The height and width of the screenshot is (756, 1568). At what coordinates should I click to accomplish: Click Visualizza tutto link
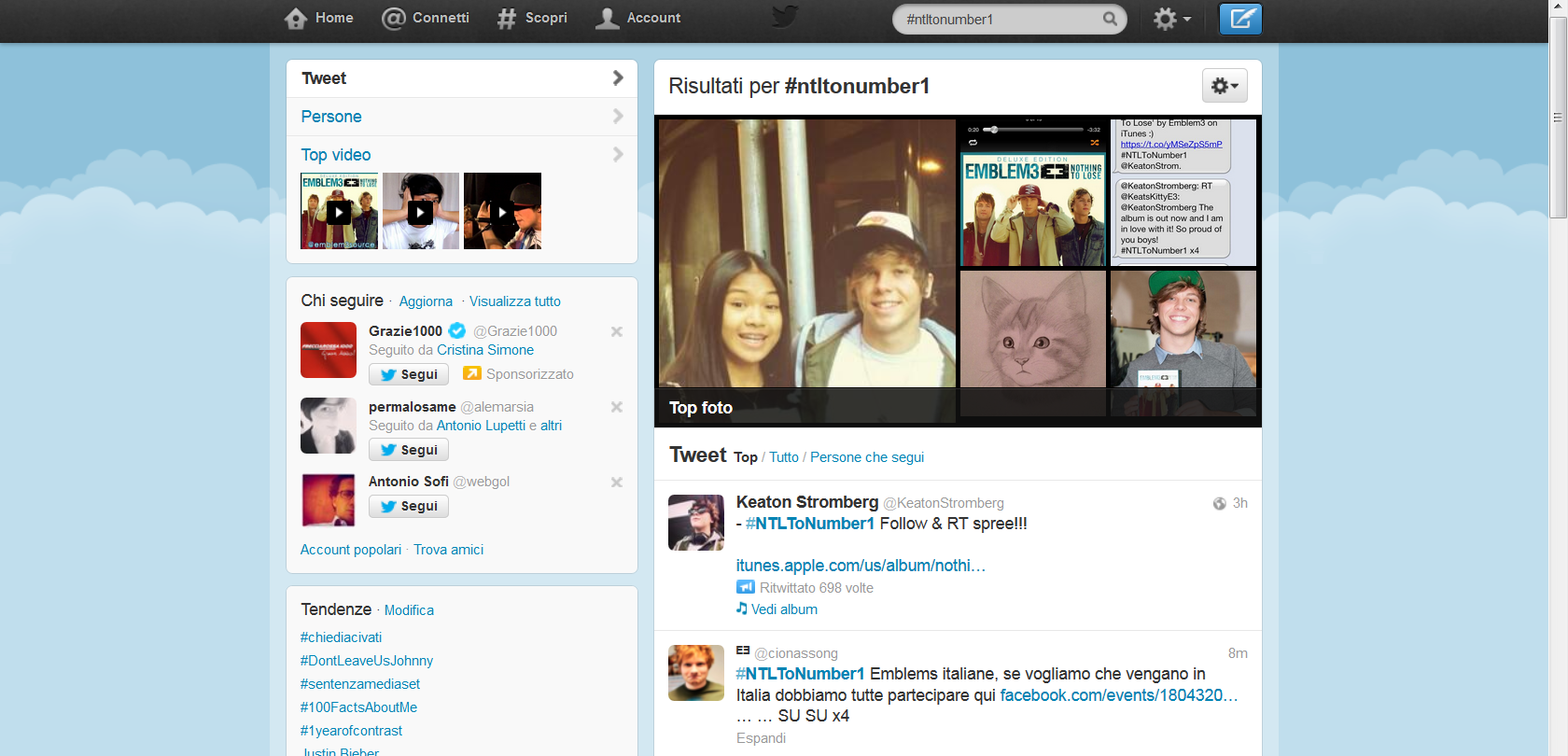tap(515, 301)
